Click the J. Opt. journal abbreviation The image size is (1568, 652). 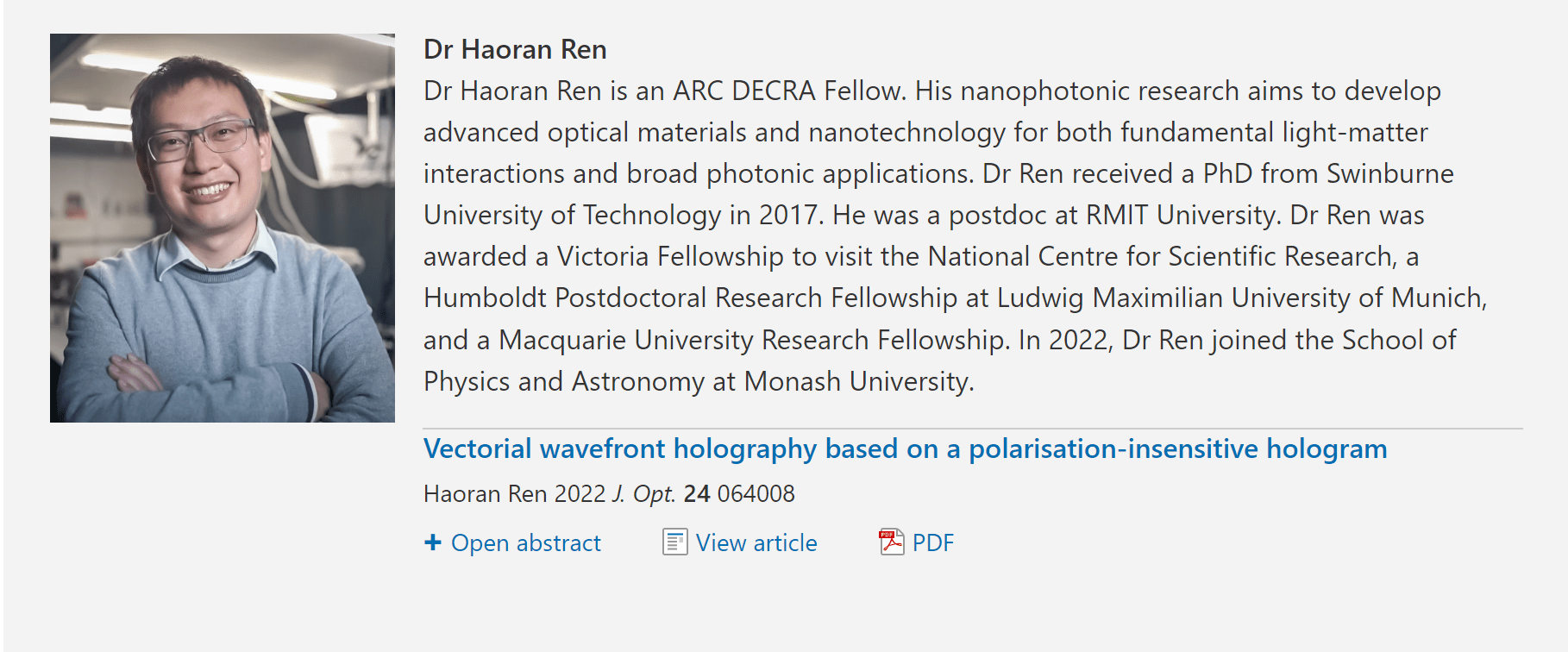point(643,494)
